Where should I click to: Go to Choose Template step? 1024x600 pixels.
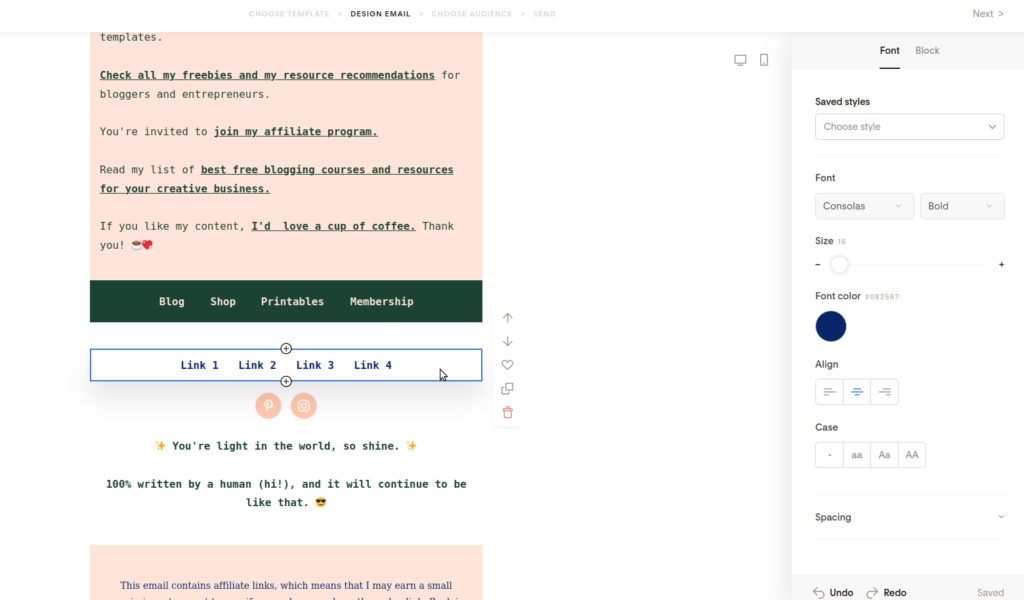(x=289, y=14)
